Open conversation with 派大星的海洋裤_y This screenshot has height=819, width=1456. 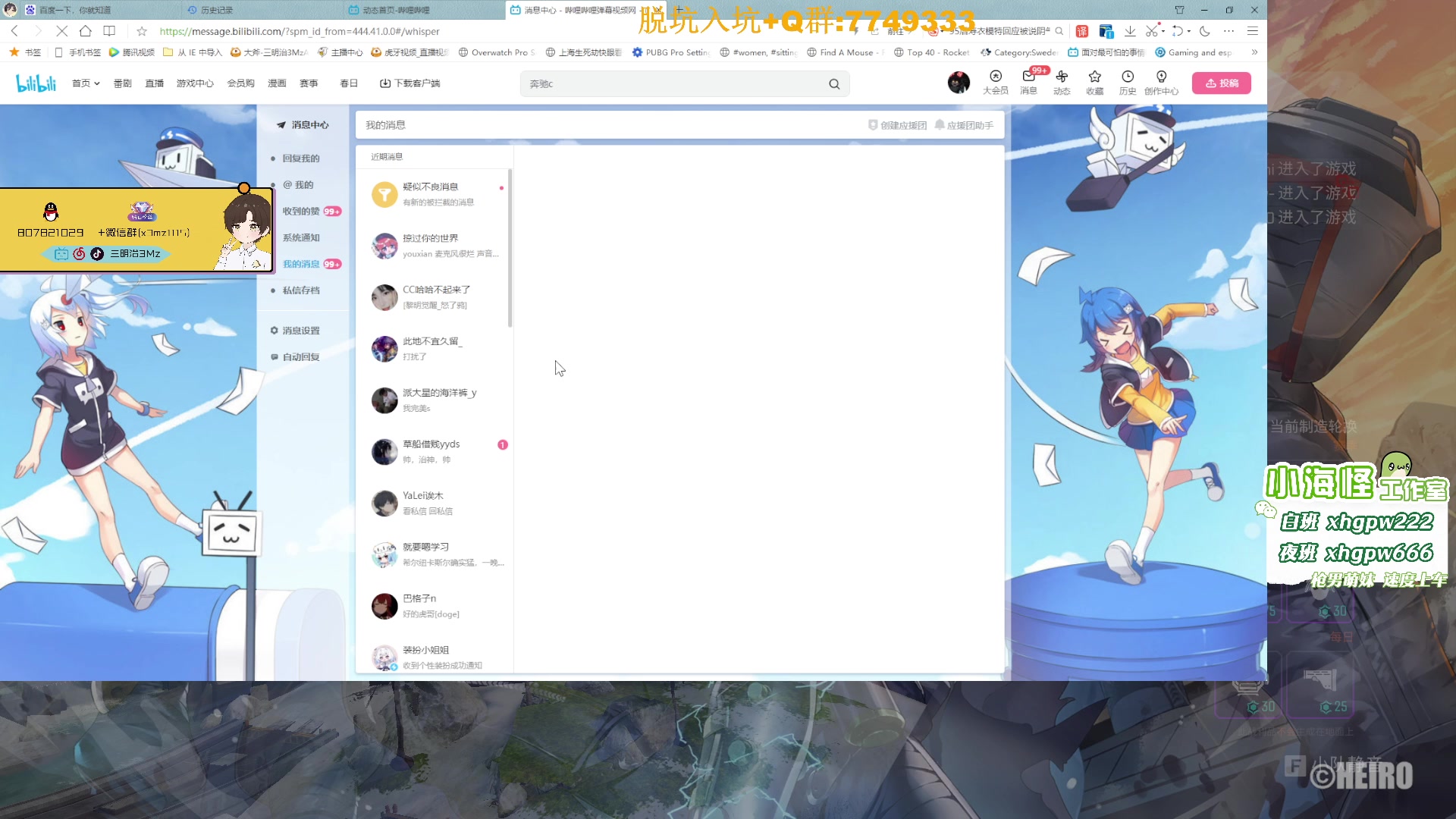pos(435,400)
